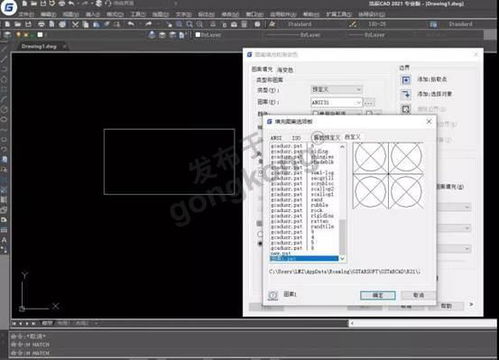Image resolution: width=499 pixels, height=360 pixels.
Task: Switch to the 自定义 custom tab in palette
Action: [353, 137]
